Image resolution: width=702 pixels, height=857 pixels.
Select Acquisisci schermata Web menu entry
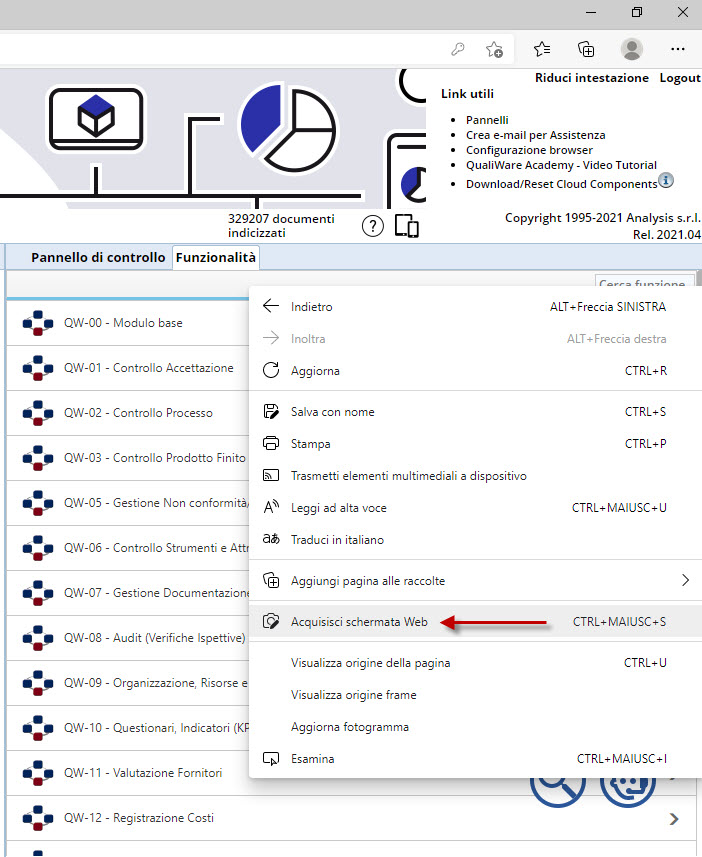coord(359,622)
